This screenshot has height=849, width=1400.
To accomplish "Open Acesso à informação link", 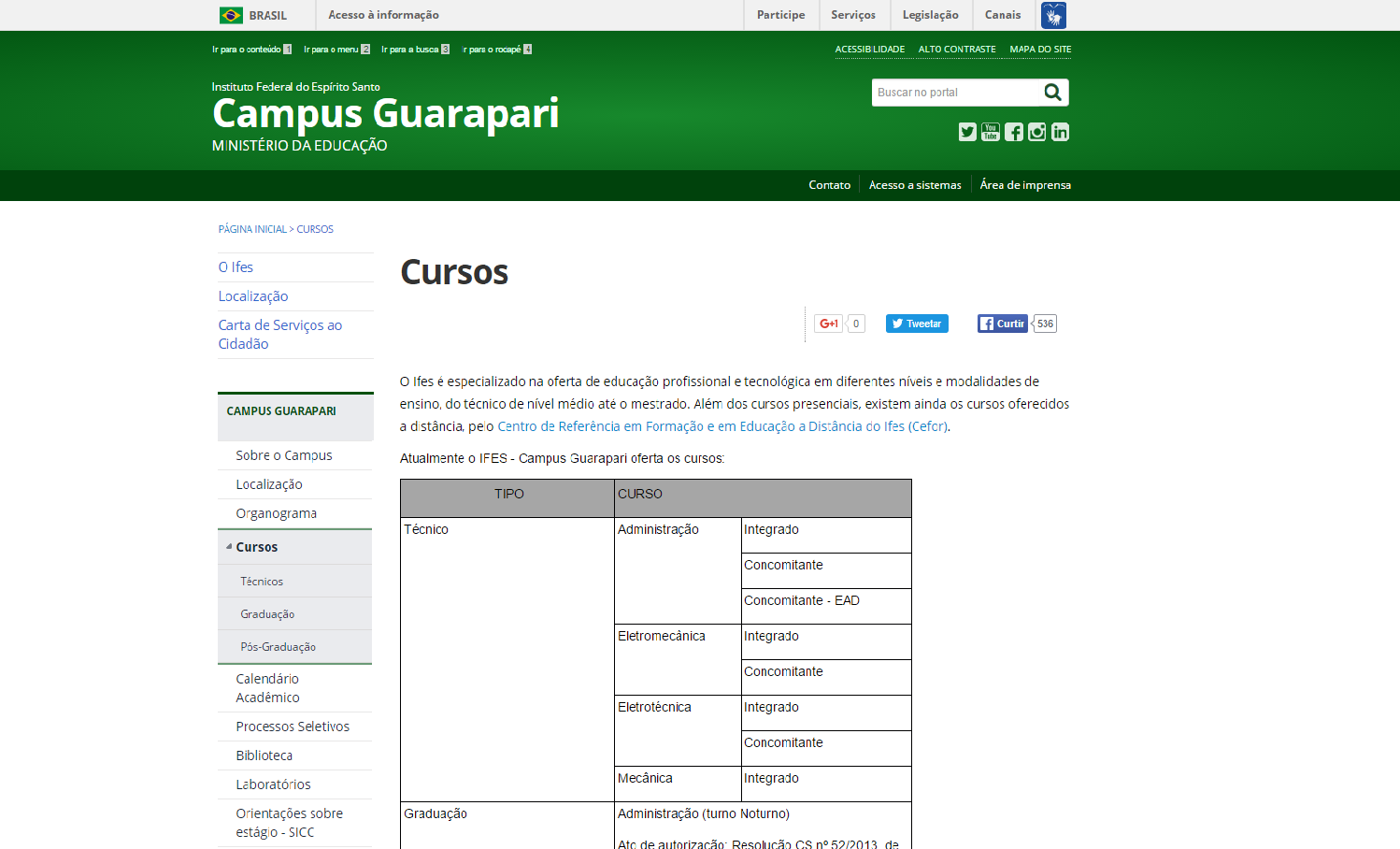I will click(x=383, y=15).
